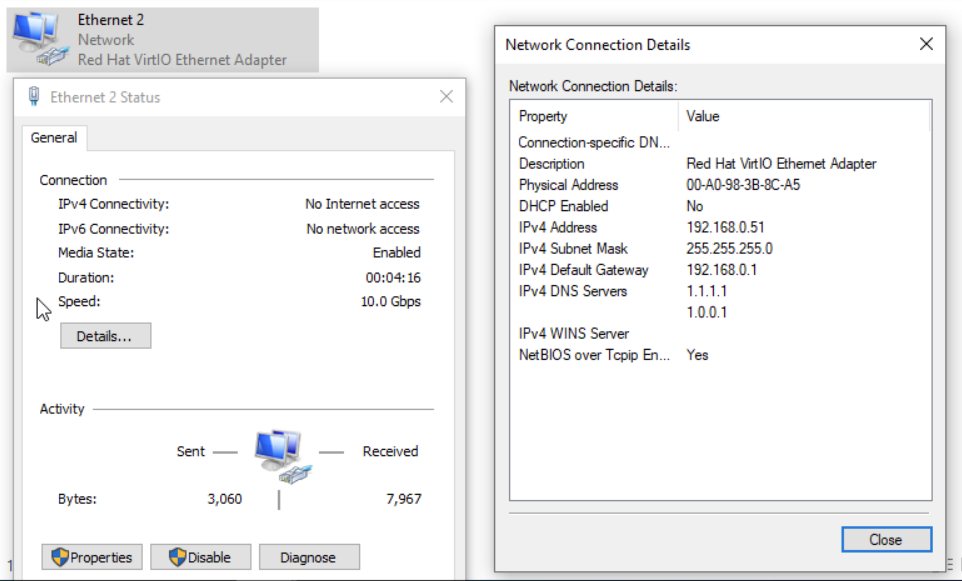The width and height of the screenshot is (962, 581).
Task: Run Diagnose on the connection
Action: [x=309, y=557]
